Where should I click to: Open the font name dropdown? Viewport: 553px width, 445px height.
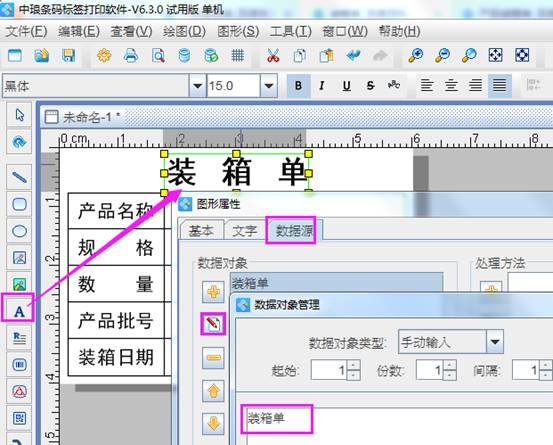click(x=197, y=85)
